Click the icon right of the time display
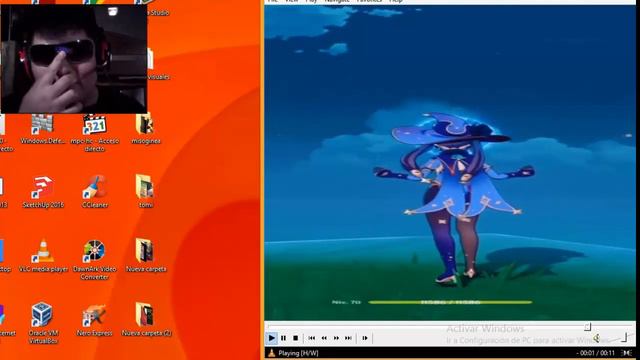640x360 pixels. point(627,353)
